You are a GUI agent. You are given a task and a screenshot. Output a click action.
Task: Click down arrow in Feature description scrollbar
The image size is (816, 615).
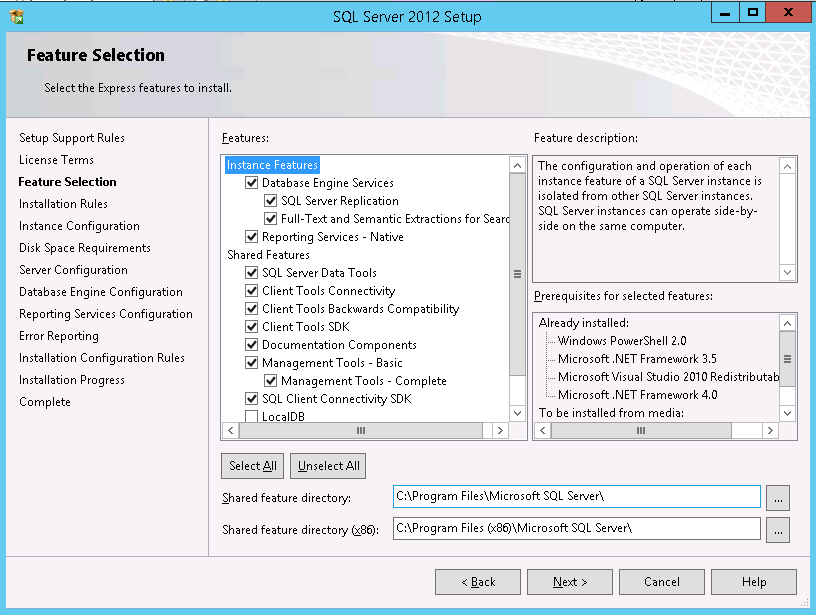[x=788, y=272]
